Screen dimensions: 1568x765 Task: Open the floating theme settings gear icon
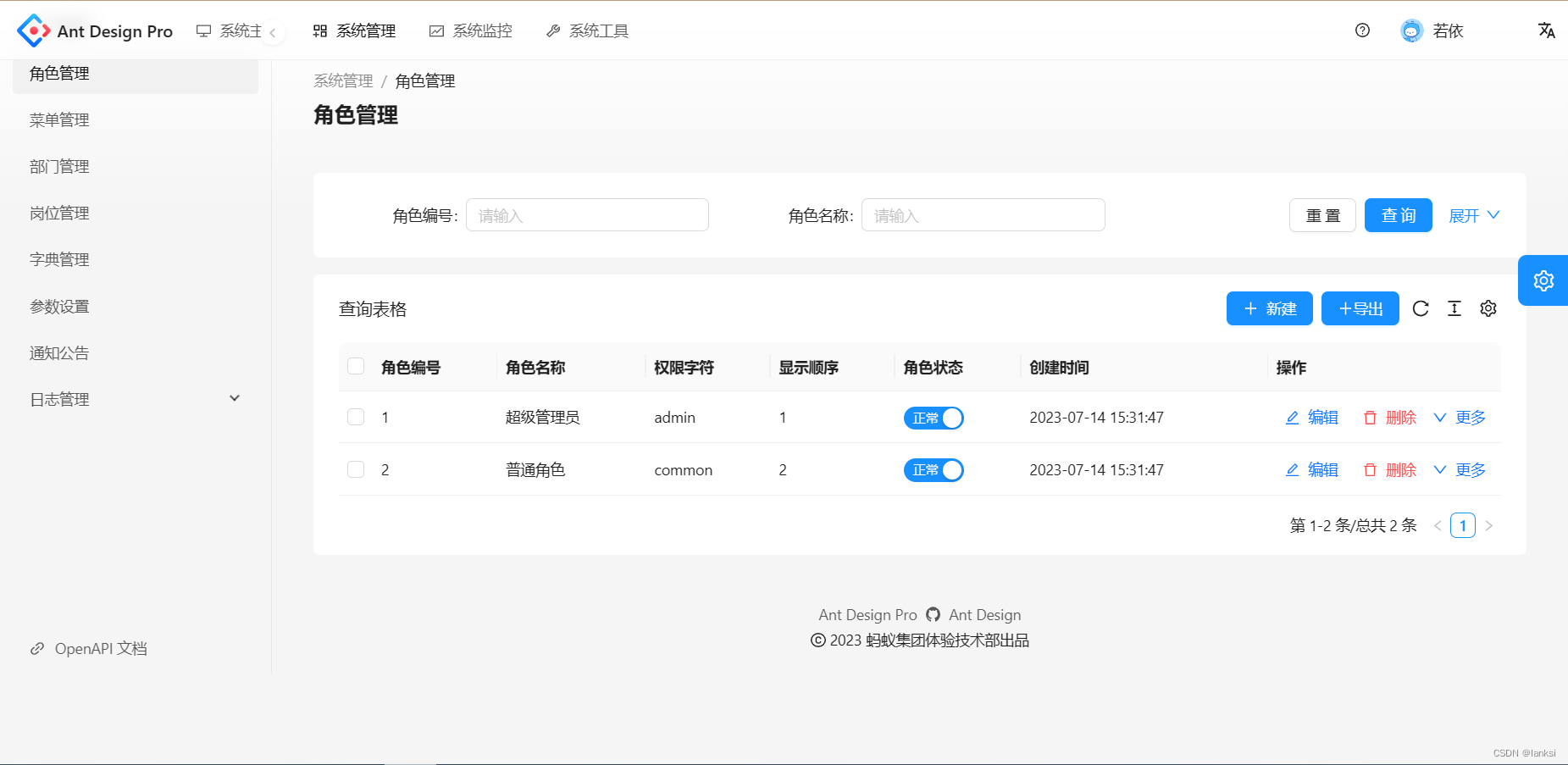click(x=1543, y=280)
